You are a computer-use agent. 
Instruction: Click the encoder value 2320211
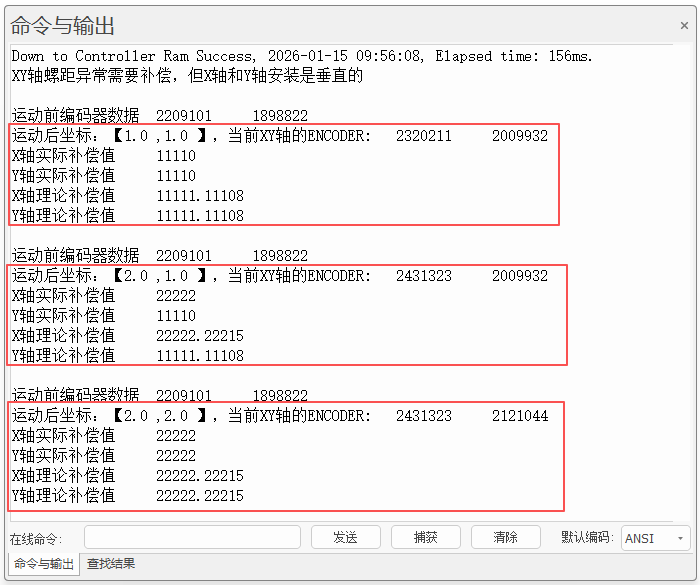coord(424,136)
